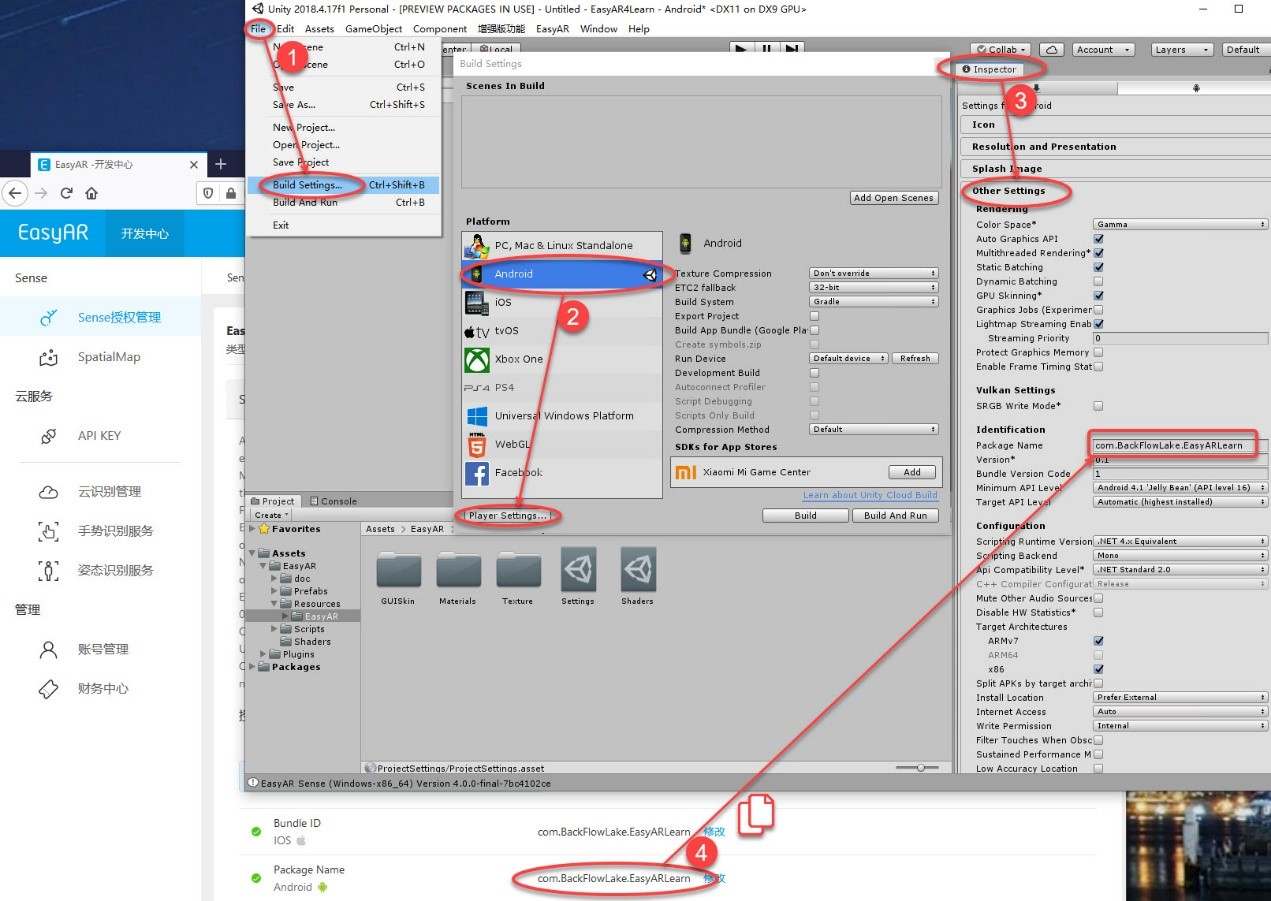Open the Assets menu

tap(320, 29)
